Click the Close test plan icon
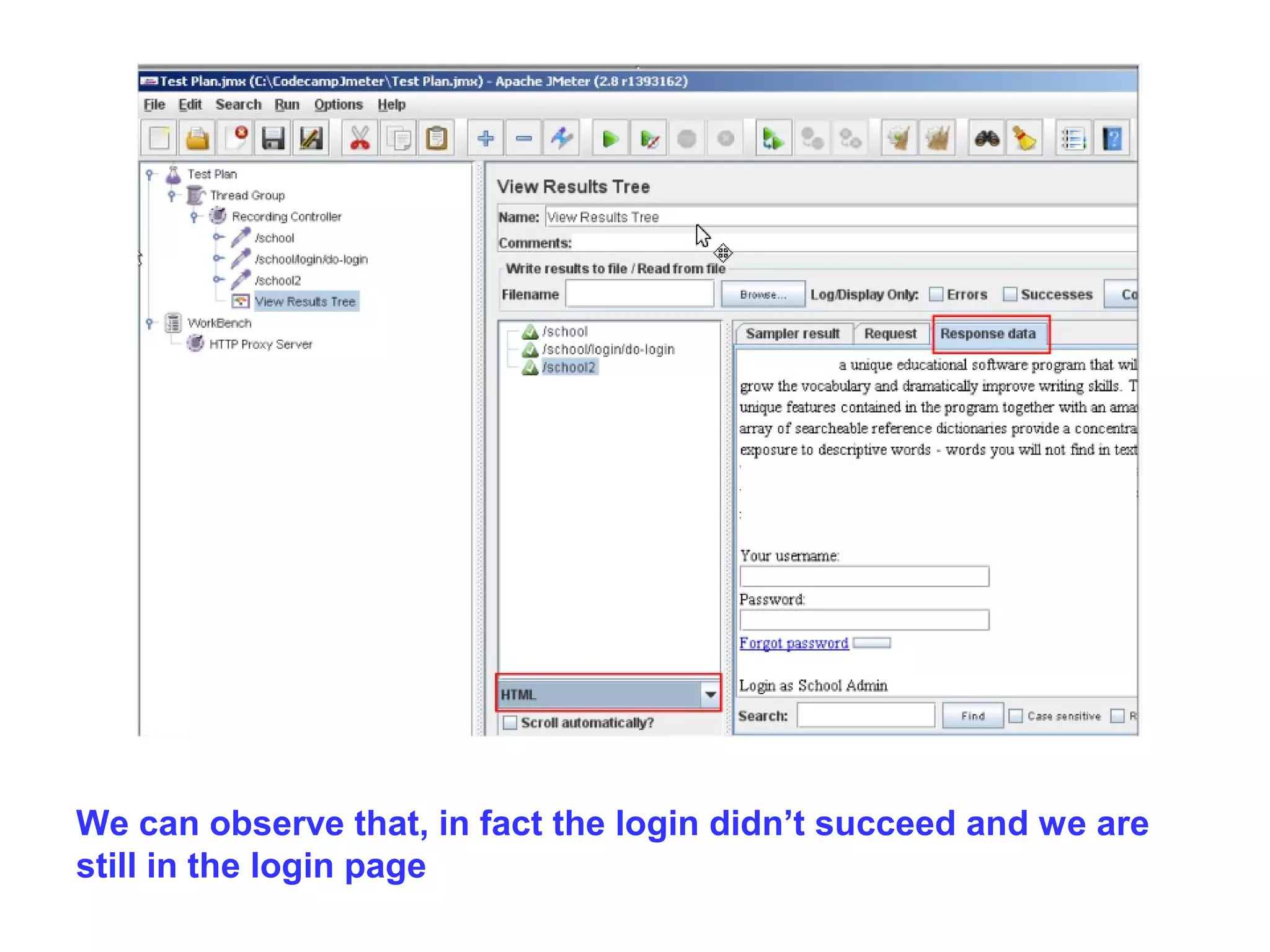Screen dimensions: 1270x952 tap(236, 138)
